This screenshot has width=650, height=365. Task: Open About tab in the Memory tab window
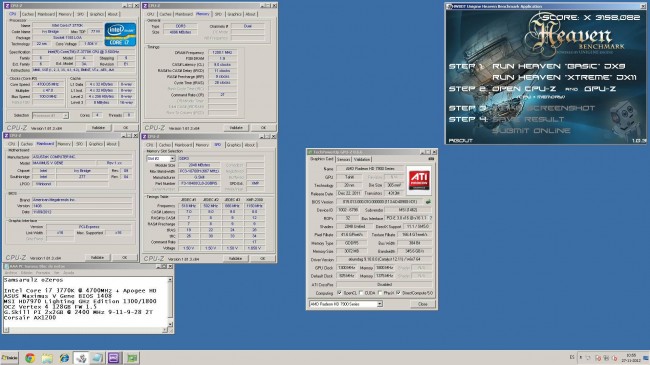pyautogui.click(x=250, y=14)
